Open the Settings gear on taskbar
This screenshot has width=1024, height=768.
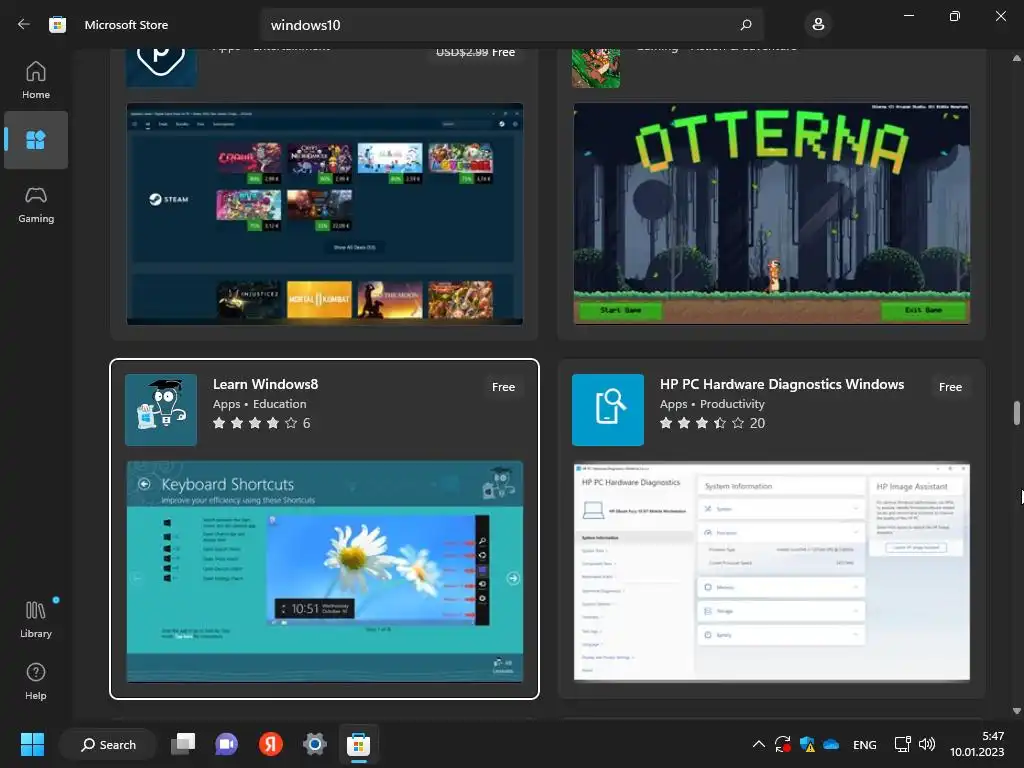point(314,744)
